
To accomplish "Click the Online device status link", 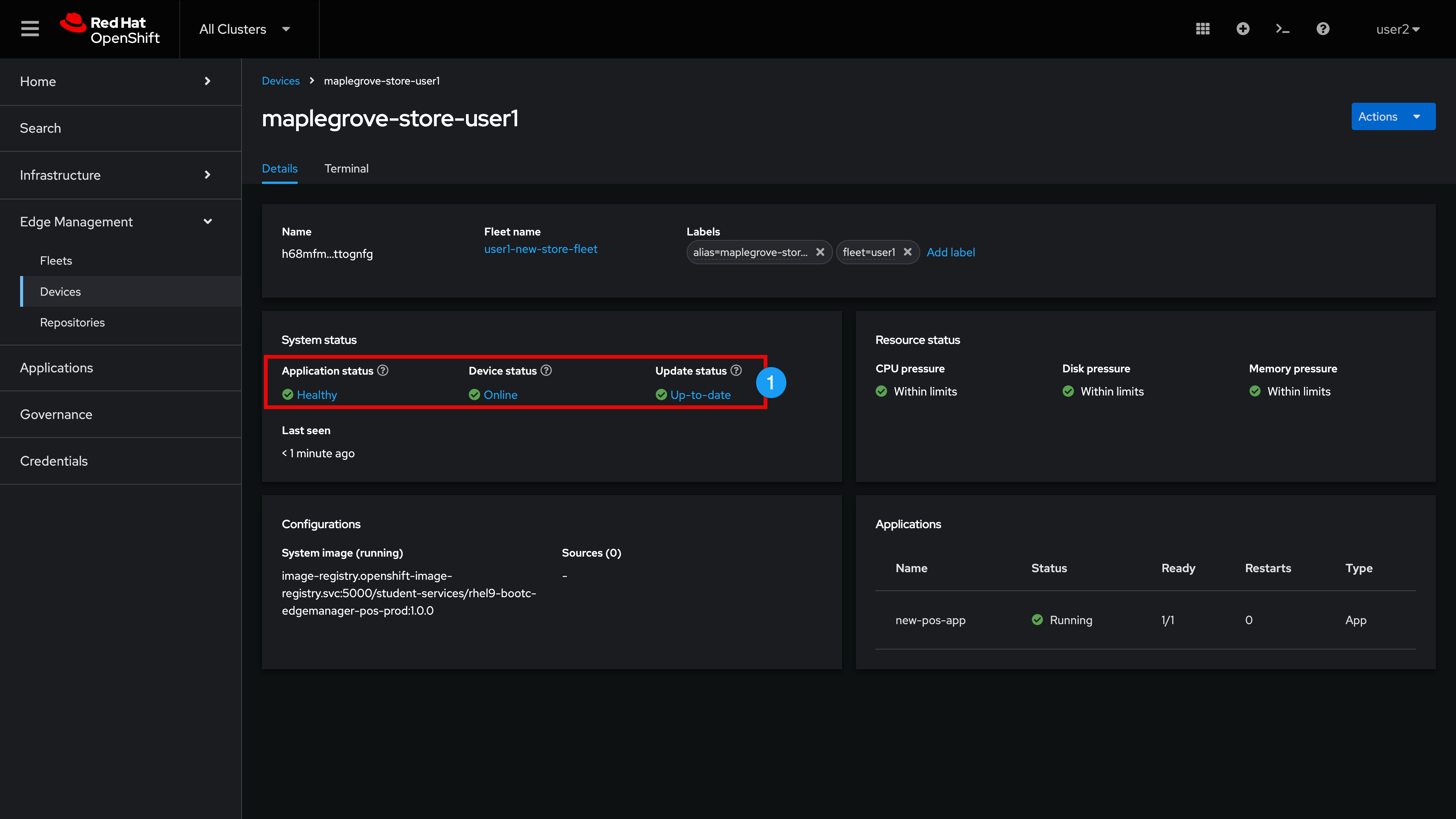I will [500, 394].
